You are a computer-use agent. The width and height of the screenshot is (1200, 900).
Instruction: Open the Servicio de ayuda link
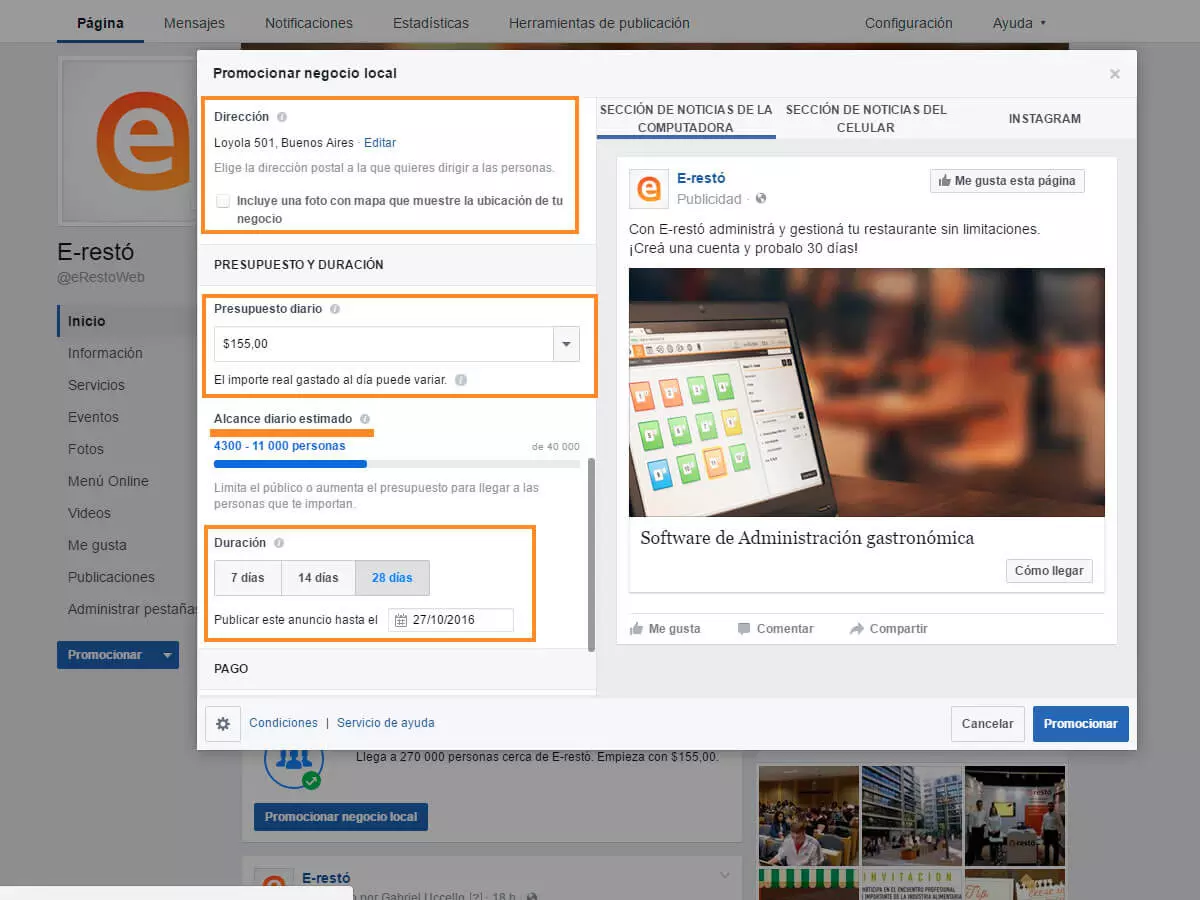[x=386, y=723]
